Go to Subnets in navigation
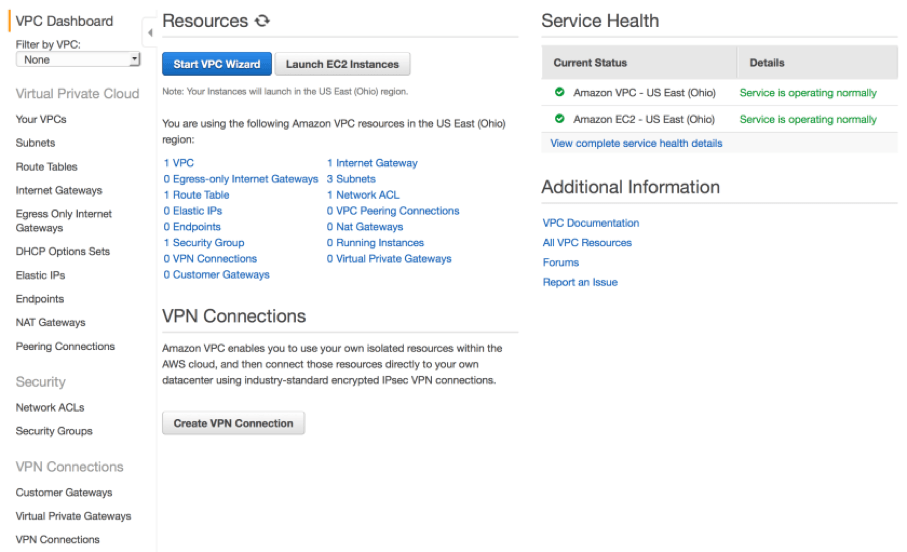The width and height of the screenshot is (907, 552). pos(35,143)
